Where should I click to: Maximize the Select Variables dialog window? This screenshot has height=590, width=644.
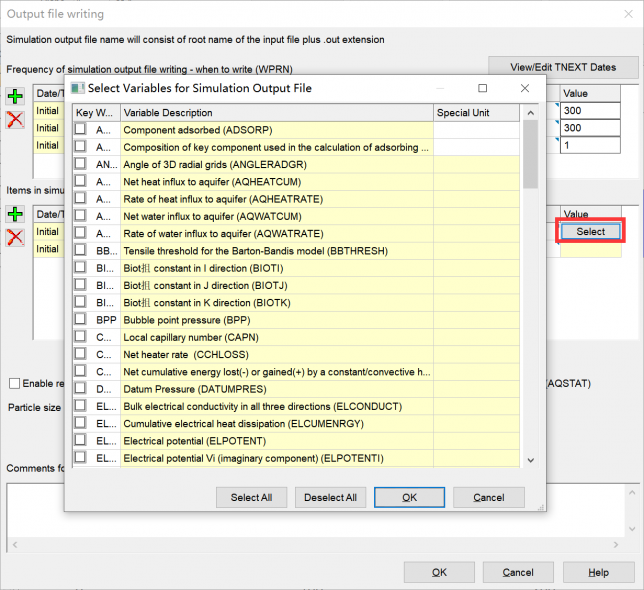point(482,88)
